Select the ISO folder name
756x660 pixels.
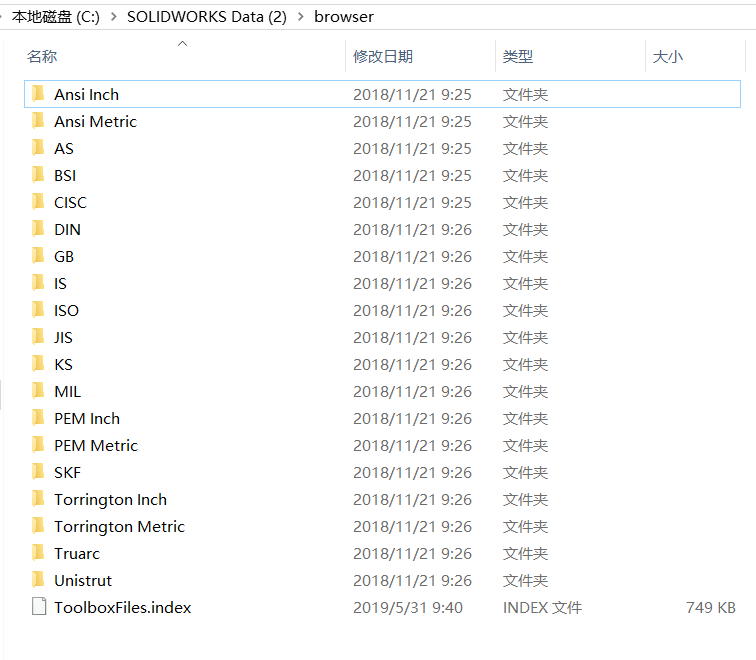click(x=67, y=310)
